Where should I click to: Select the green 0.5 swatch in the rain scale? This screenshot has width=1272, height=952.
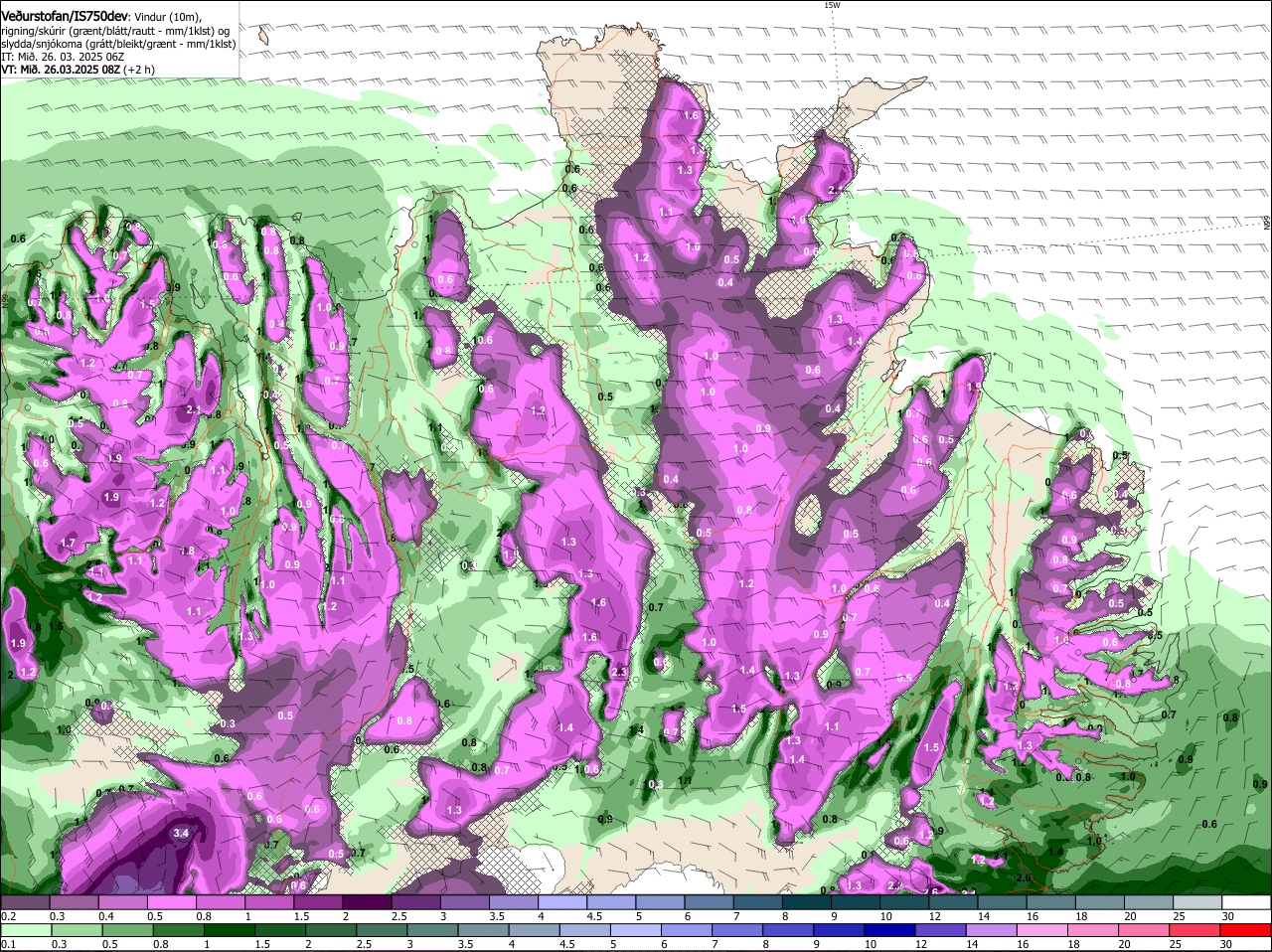pos(127,930)
